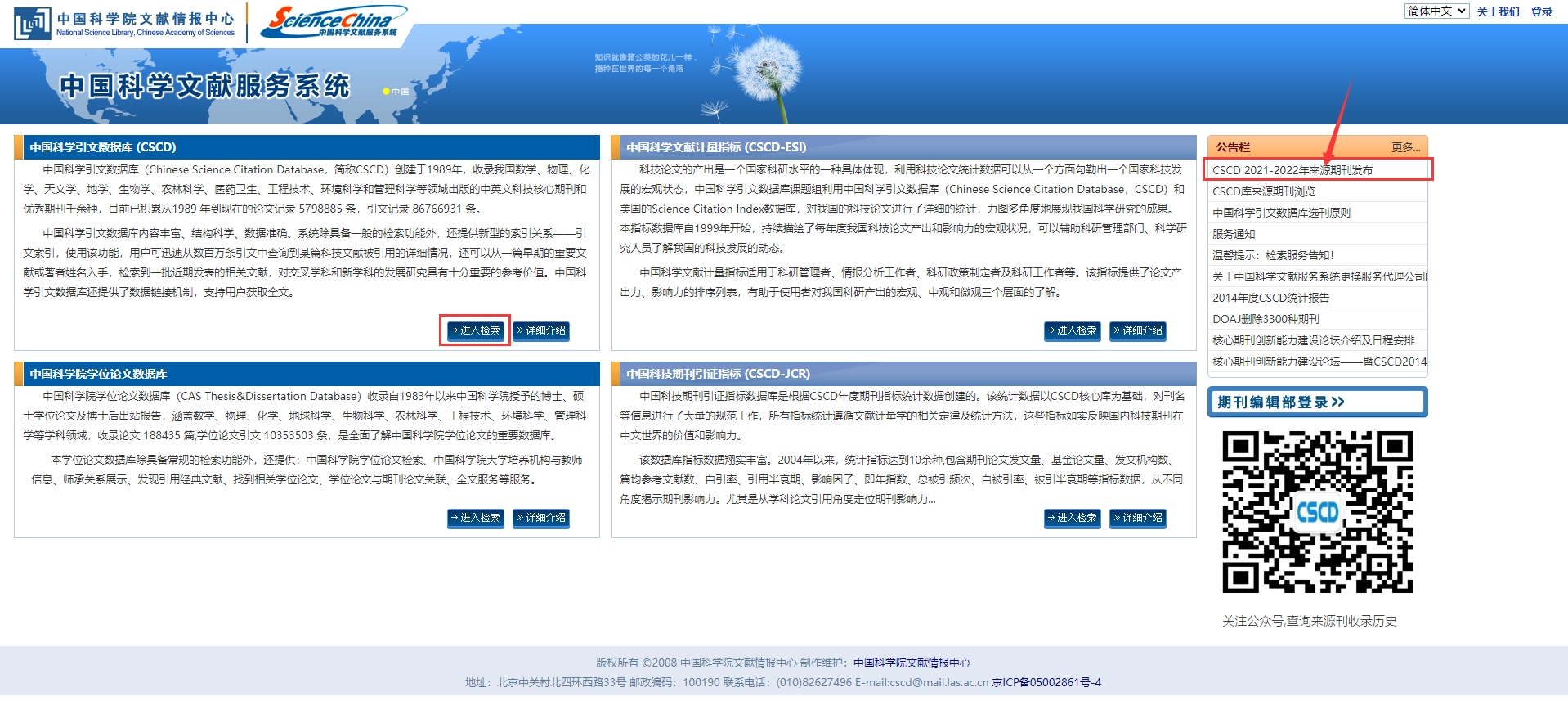Click 详细介绍 for CSCD-ESI

pos(1138,330)
